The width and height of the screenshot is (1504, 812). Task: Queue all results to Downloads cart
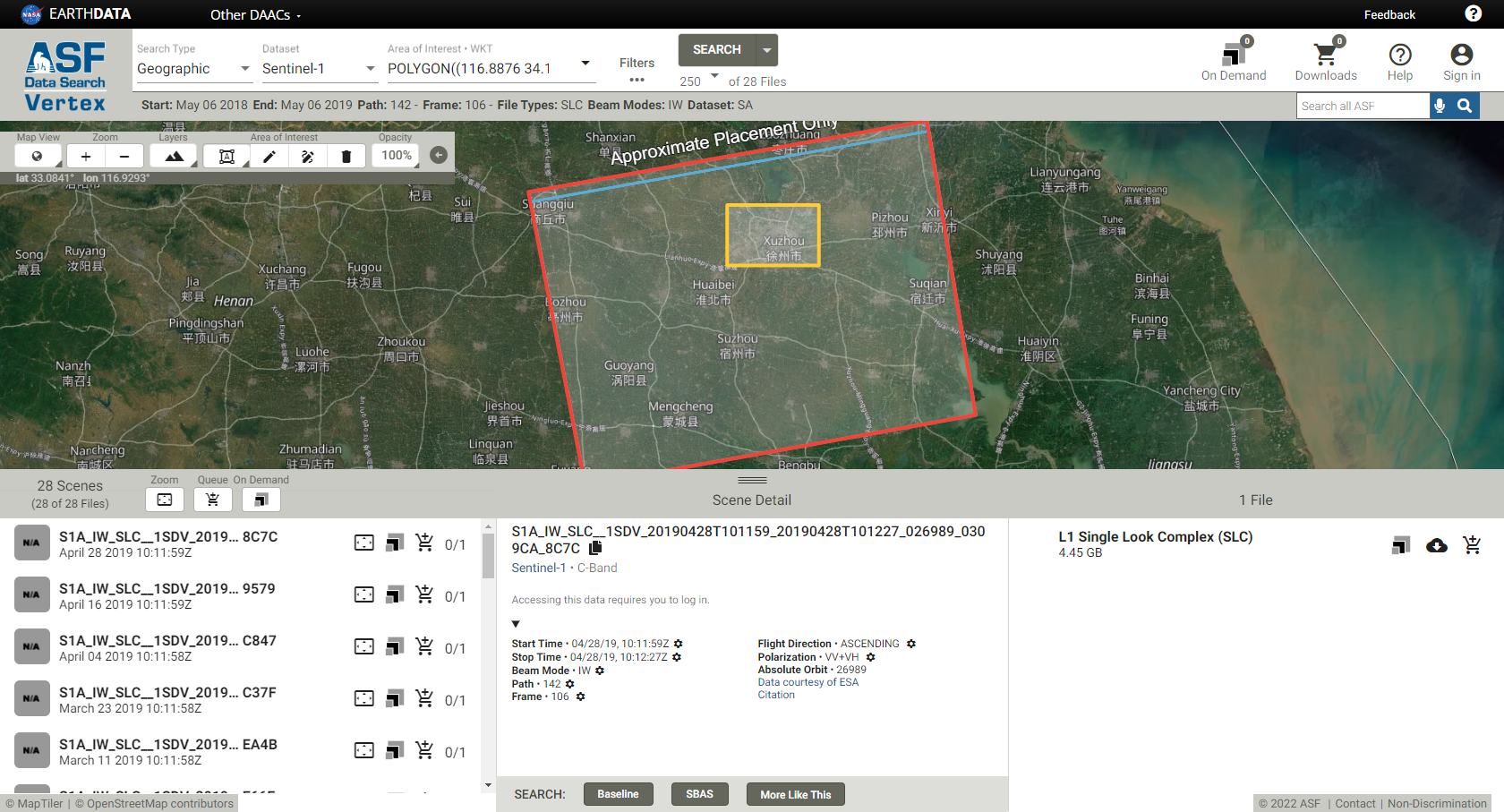(213, 500)
